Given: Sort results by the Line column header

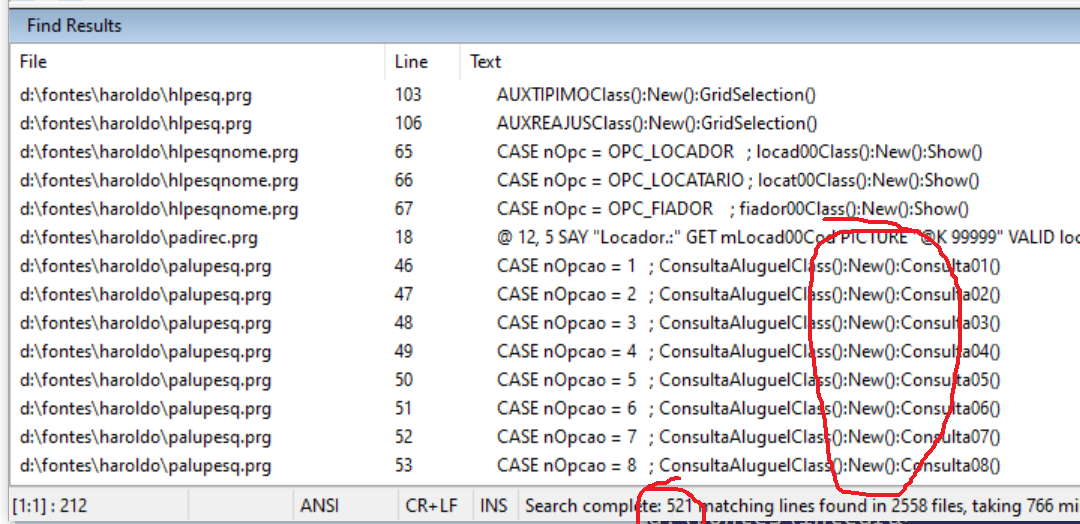Looking at the screenshot, I should tap(411, 62).
